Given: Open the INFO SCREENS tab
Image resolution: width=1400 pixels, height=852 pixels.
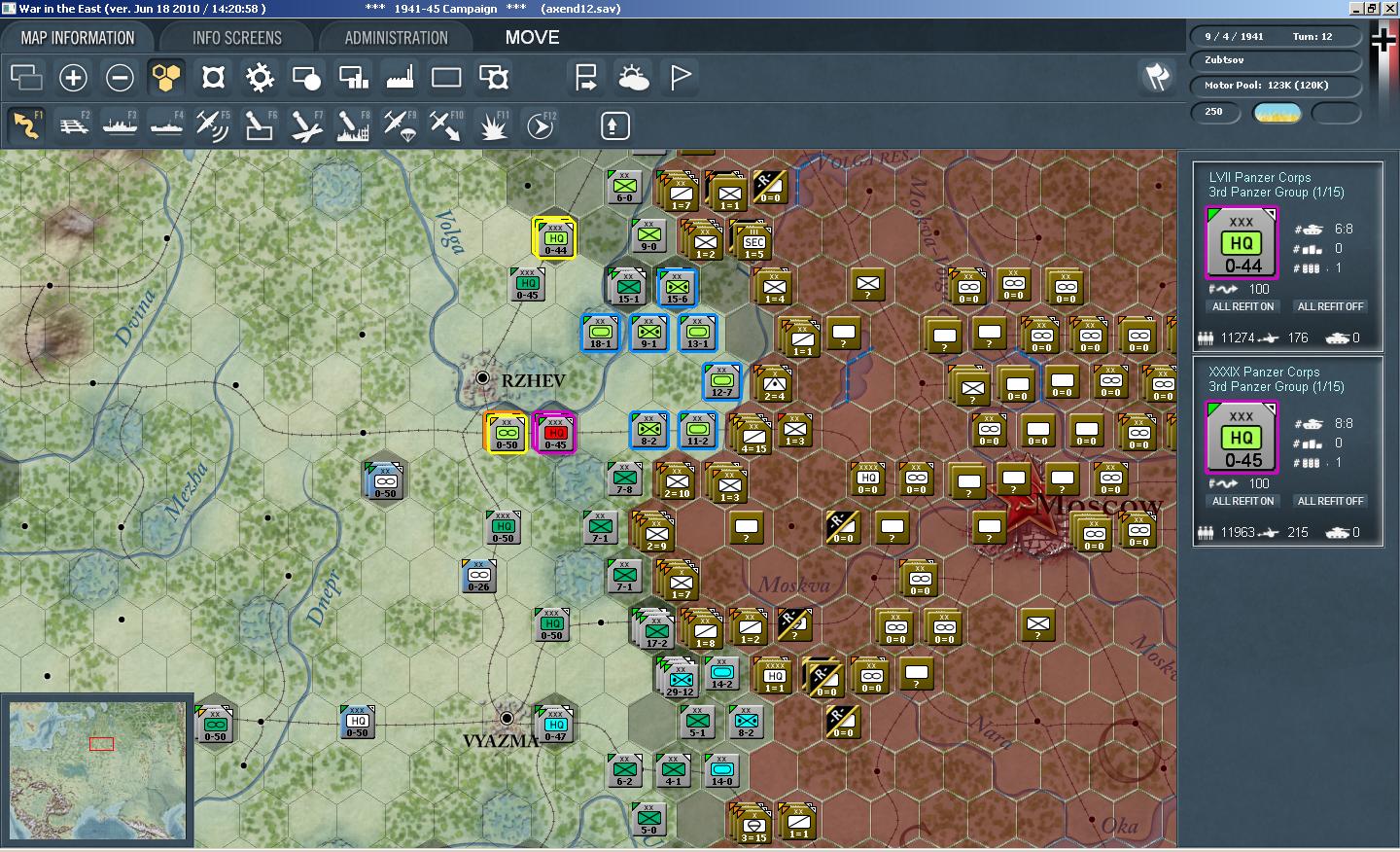Looking at the screenshot, I should tap(236, 38).
